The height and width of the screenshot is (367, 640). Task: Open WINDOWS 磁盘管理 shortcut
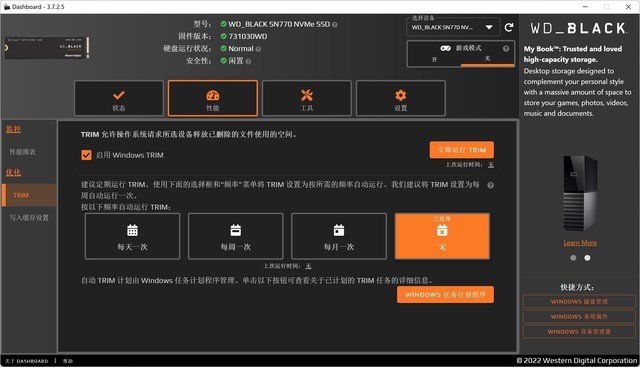click(x=579, y=302)
